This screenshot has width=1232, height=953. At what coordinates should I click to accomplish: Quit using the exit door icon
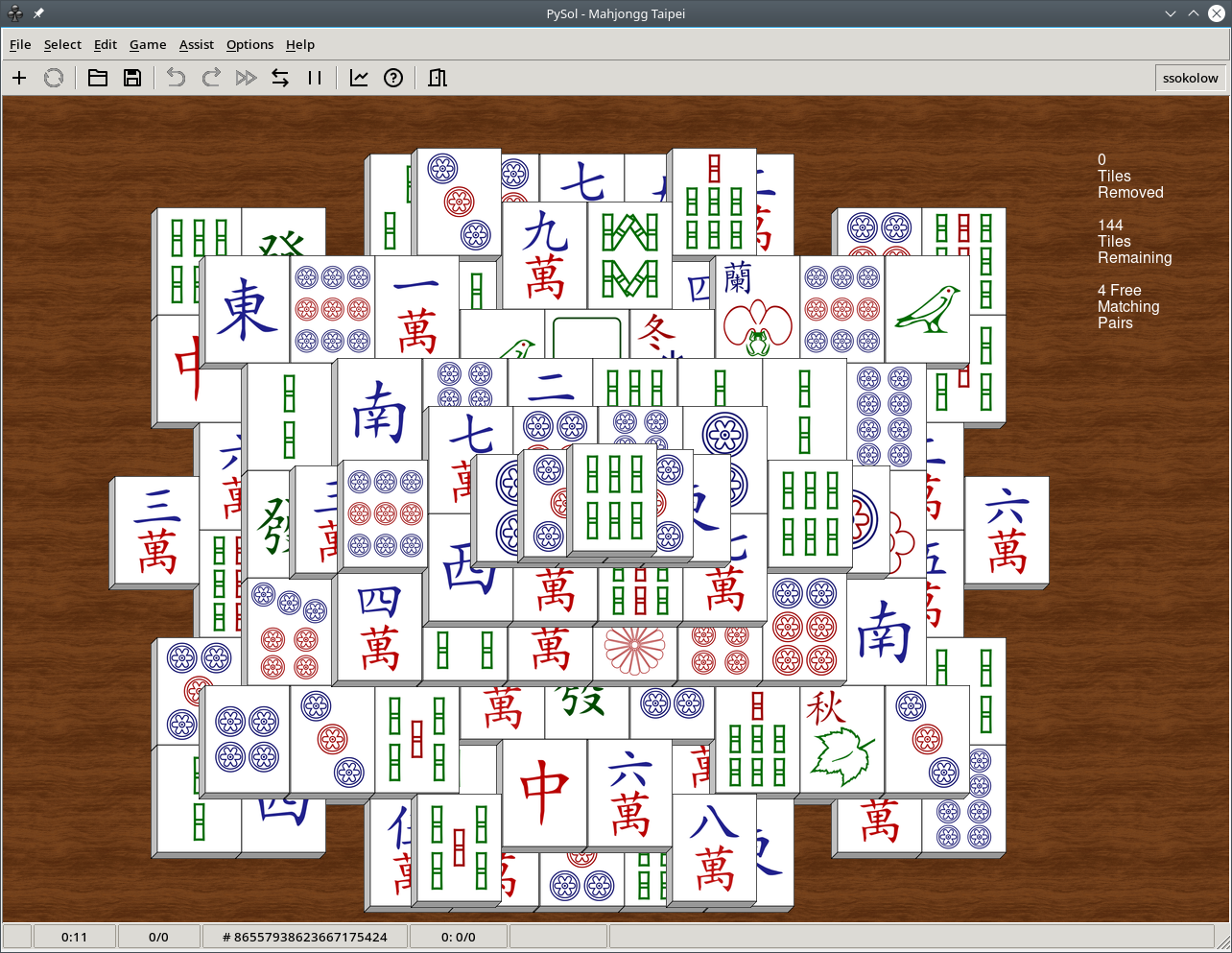(x=438, y=78)
